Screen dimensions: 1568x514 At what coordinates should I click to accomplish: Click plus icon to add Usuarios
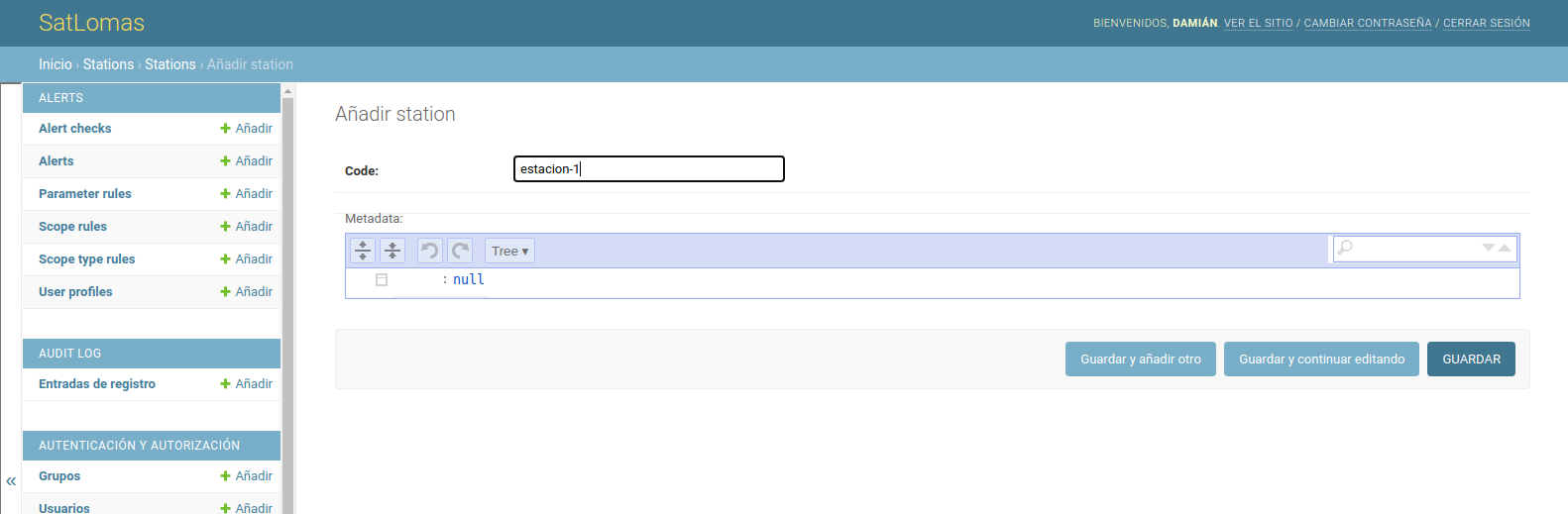pyautogui.click(x=225, y=508)
